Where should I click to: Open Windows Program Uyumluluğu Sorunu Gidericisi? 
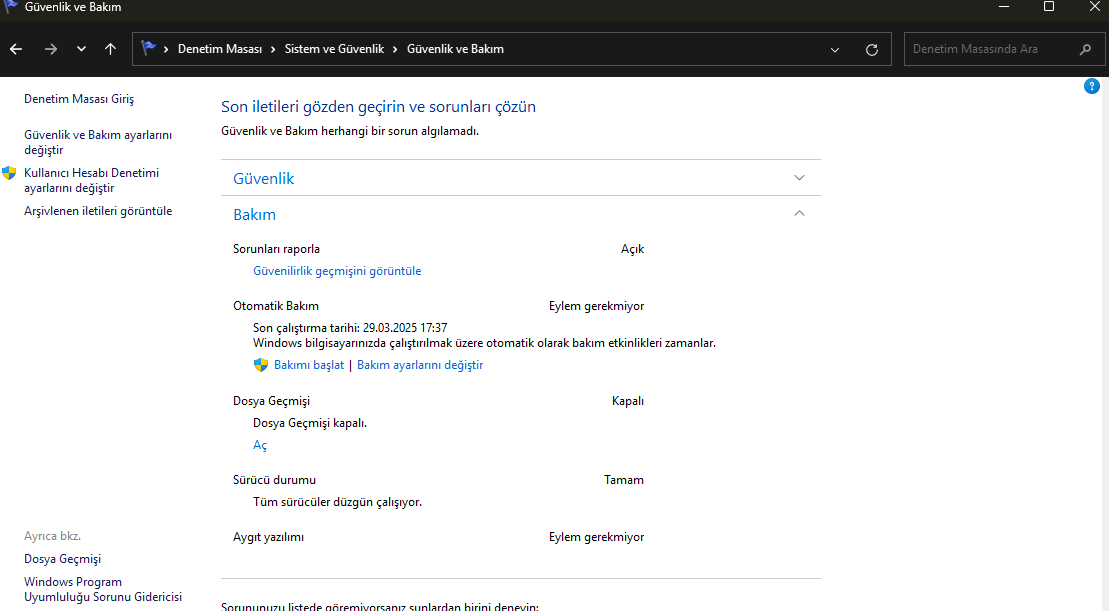click(x=103, y=589)
